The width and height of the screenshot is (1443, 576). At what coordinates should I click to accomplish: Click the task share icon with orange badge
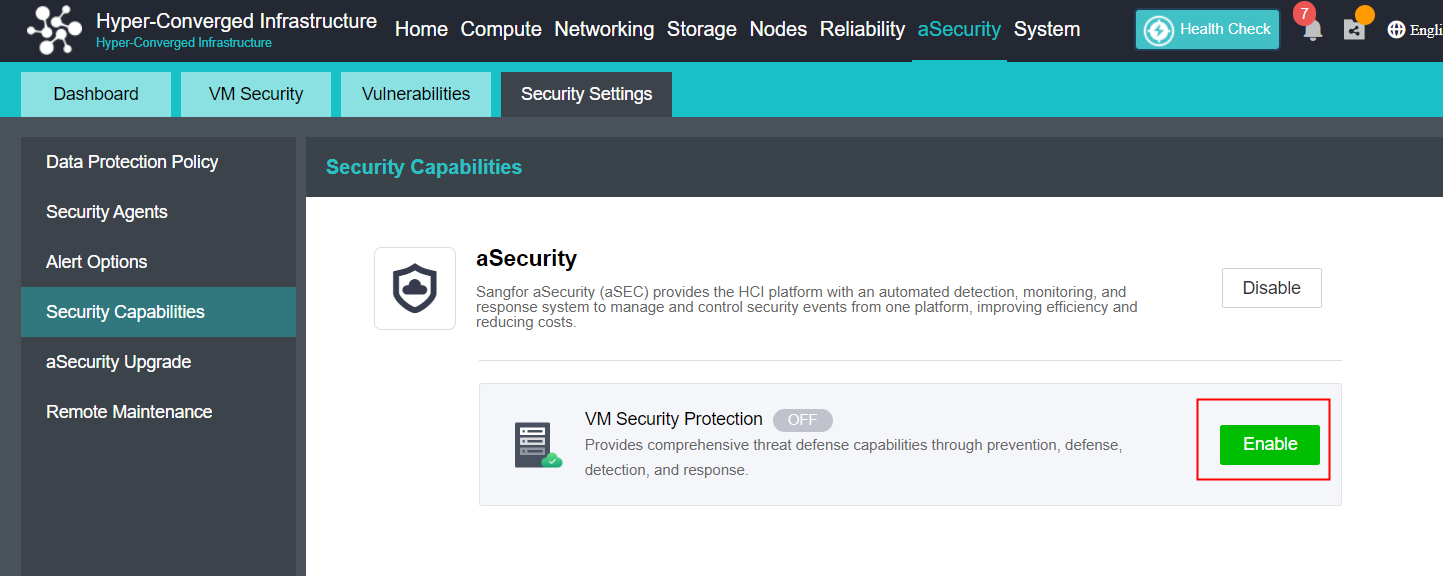1354,30
